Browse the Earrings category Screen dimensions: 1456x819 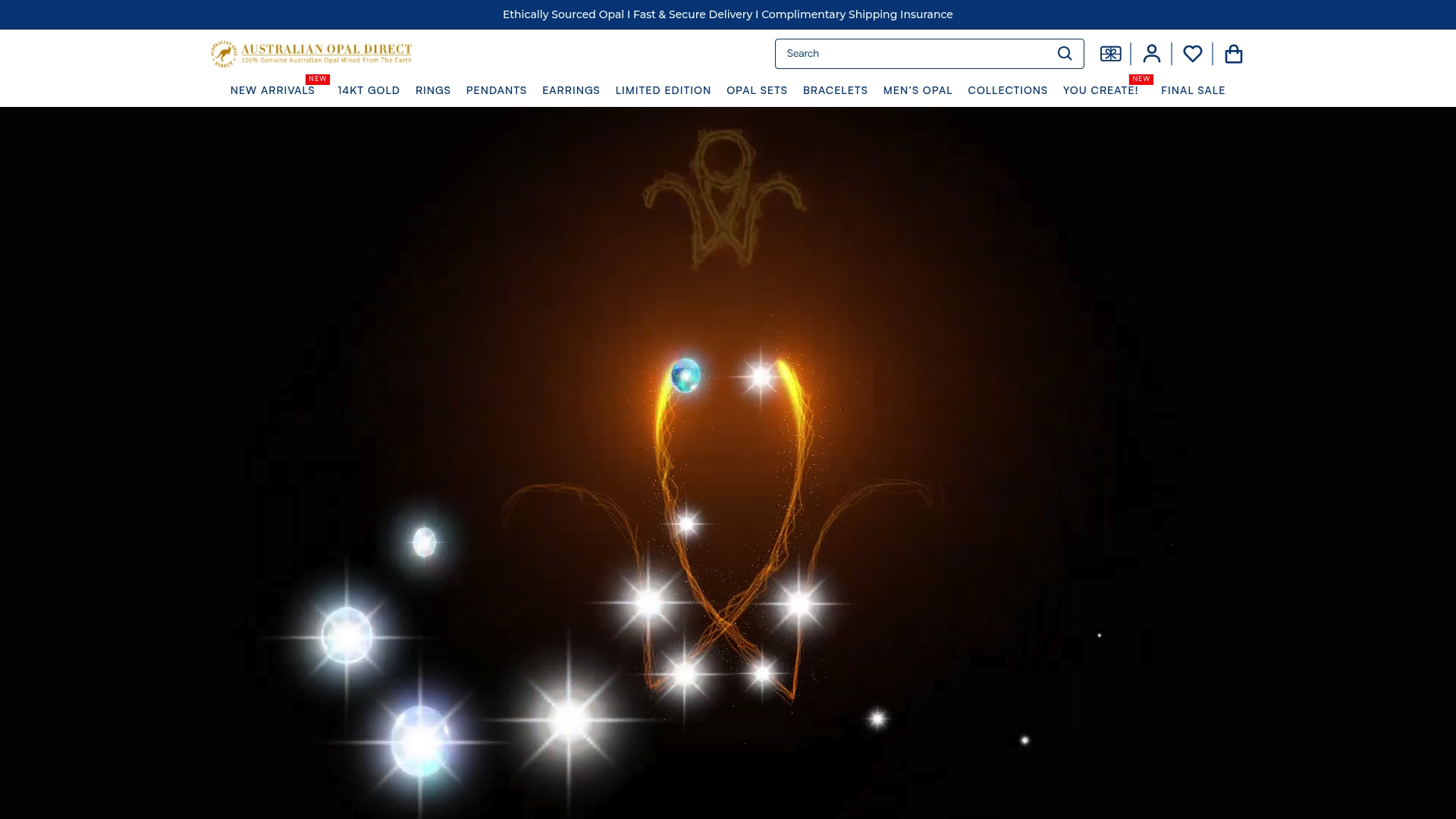[571, 90]
